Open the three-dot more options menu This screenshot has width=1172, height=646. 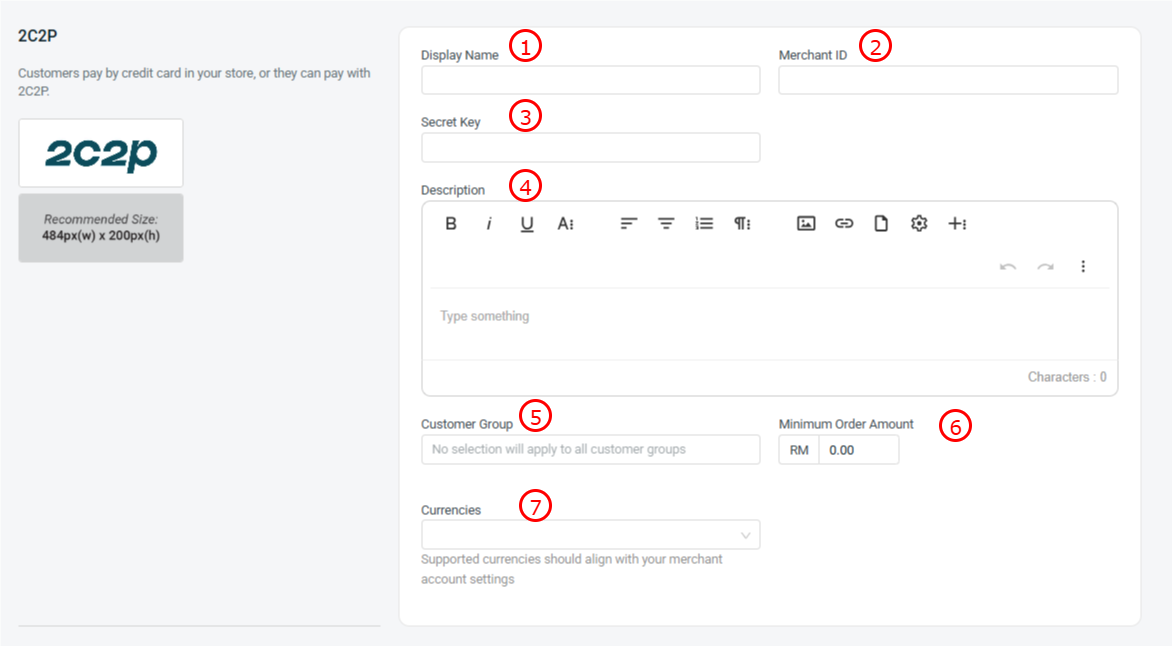[1083, 266]
